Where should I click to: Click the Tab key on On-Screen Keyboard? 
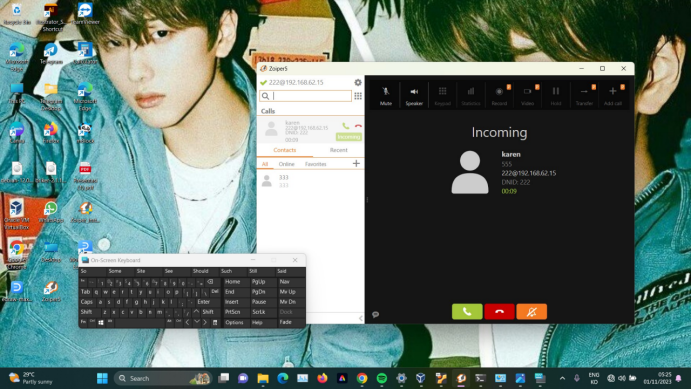86,292
